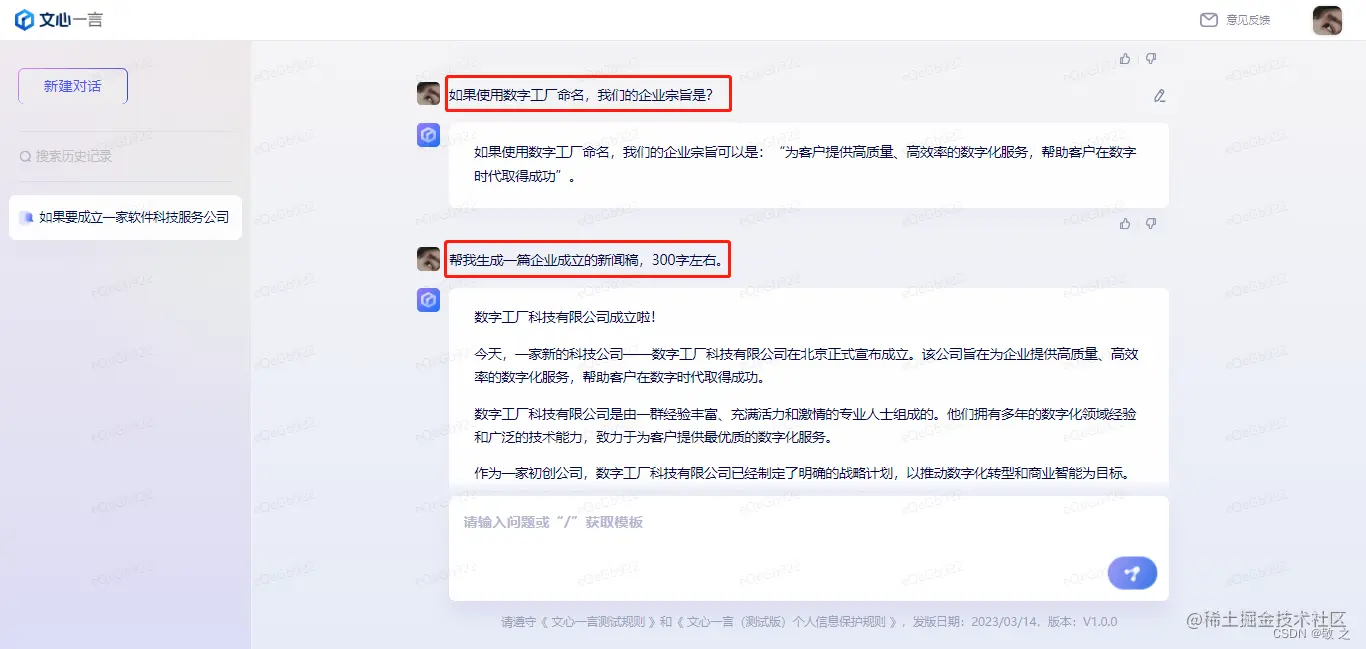Click the send message arrow button
The image size is (1366, 649).
tap(1132, 573)
